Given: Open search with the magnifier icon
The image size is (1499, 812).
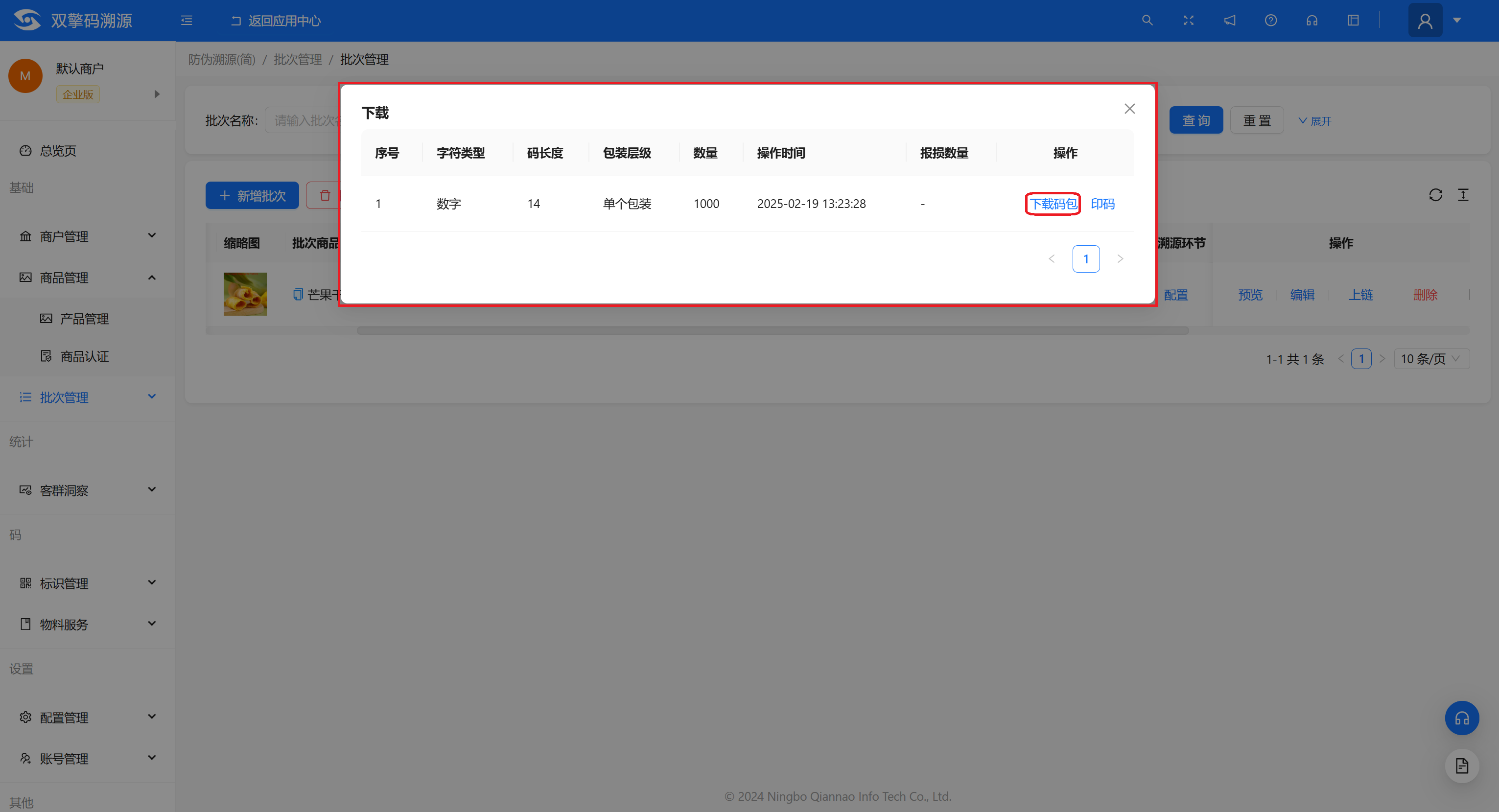Looking at the screenshot, I should (1147, 21).
